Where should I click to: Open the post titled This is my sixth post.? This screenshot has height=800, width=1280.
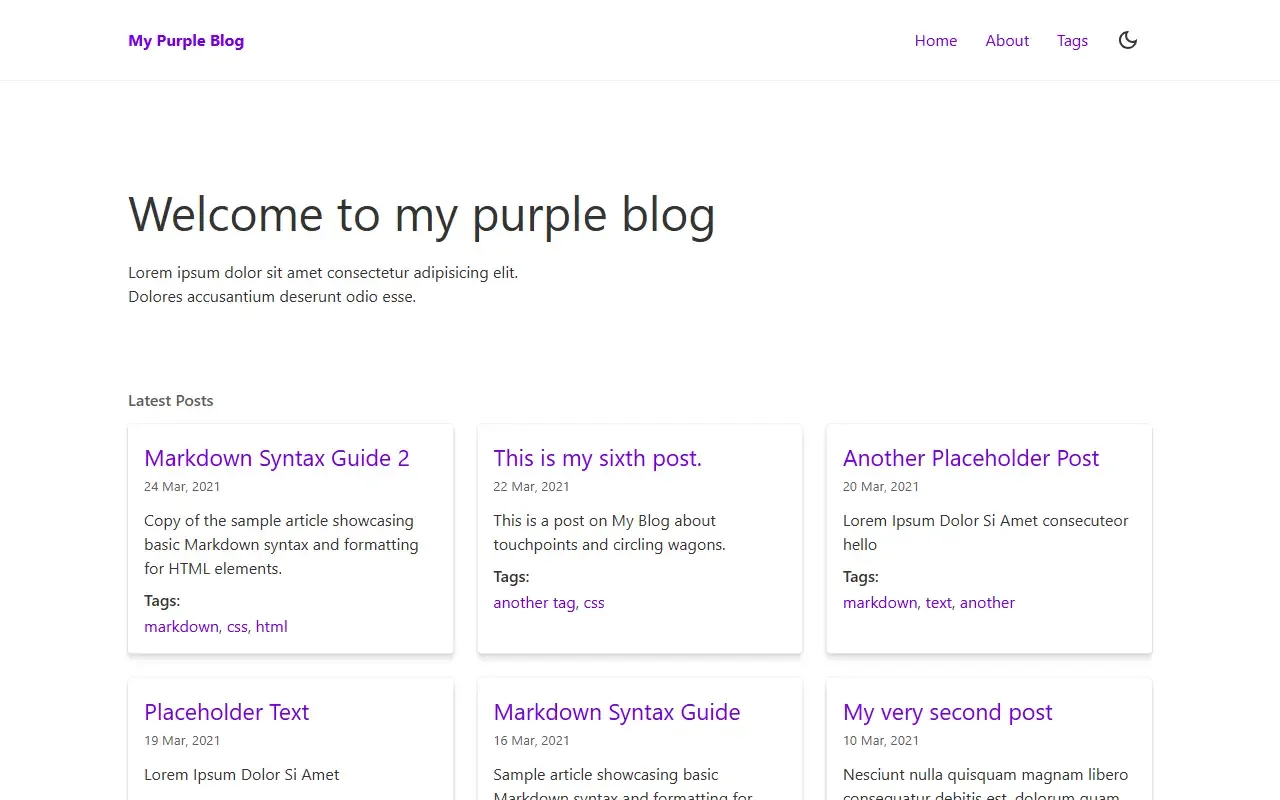point(598,458)
